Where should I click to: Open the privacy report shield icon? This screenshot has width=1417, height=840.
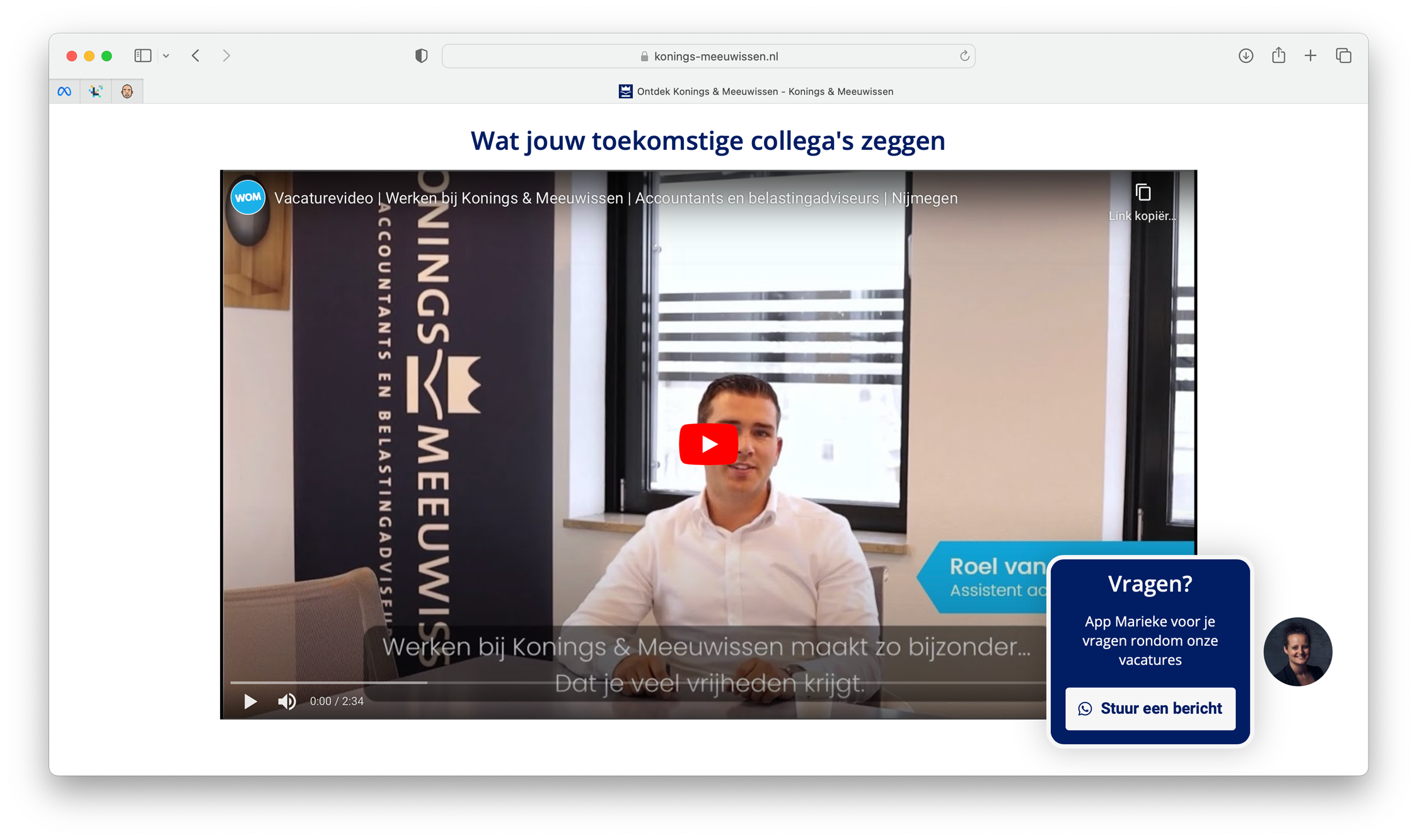pyautogui.click(x=421, y=56)
